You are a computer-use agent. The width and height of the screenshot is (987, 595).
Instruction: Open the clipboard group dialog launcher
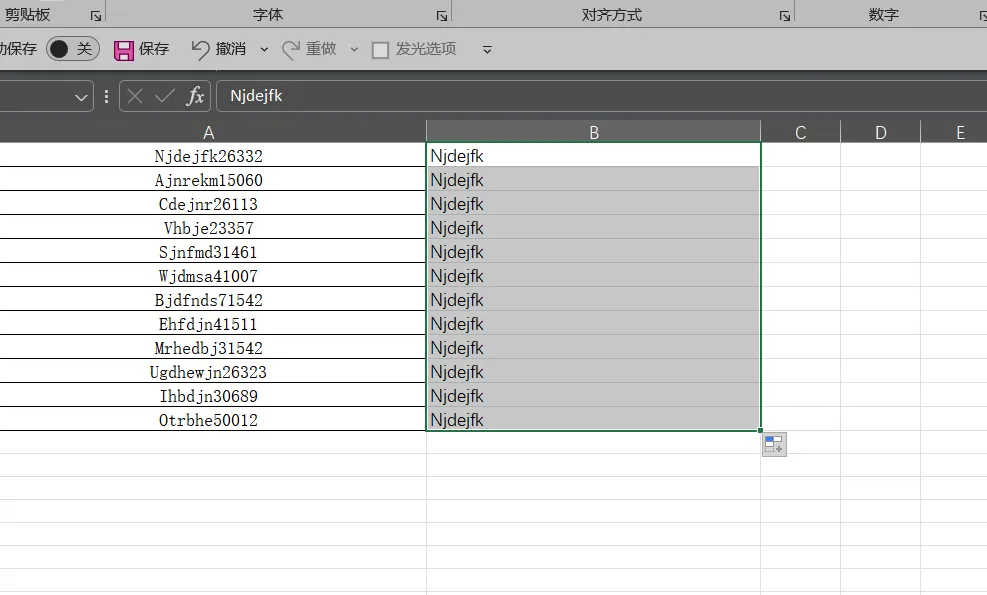coord(96,16)
